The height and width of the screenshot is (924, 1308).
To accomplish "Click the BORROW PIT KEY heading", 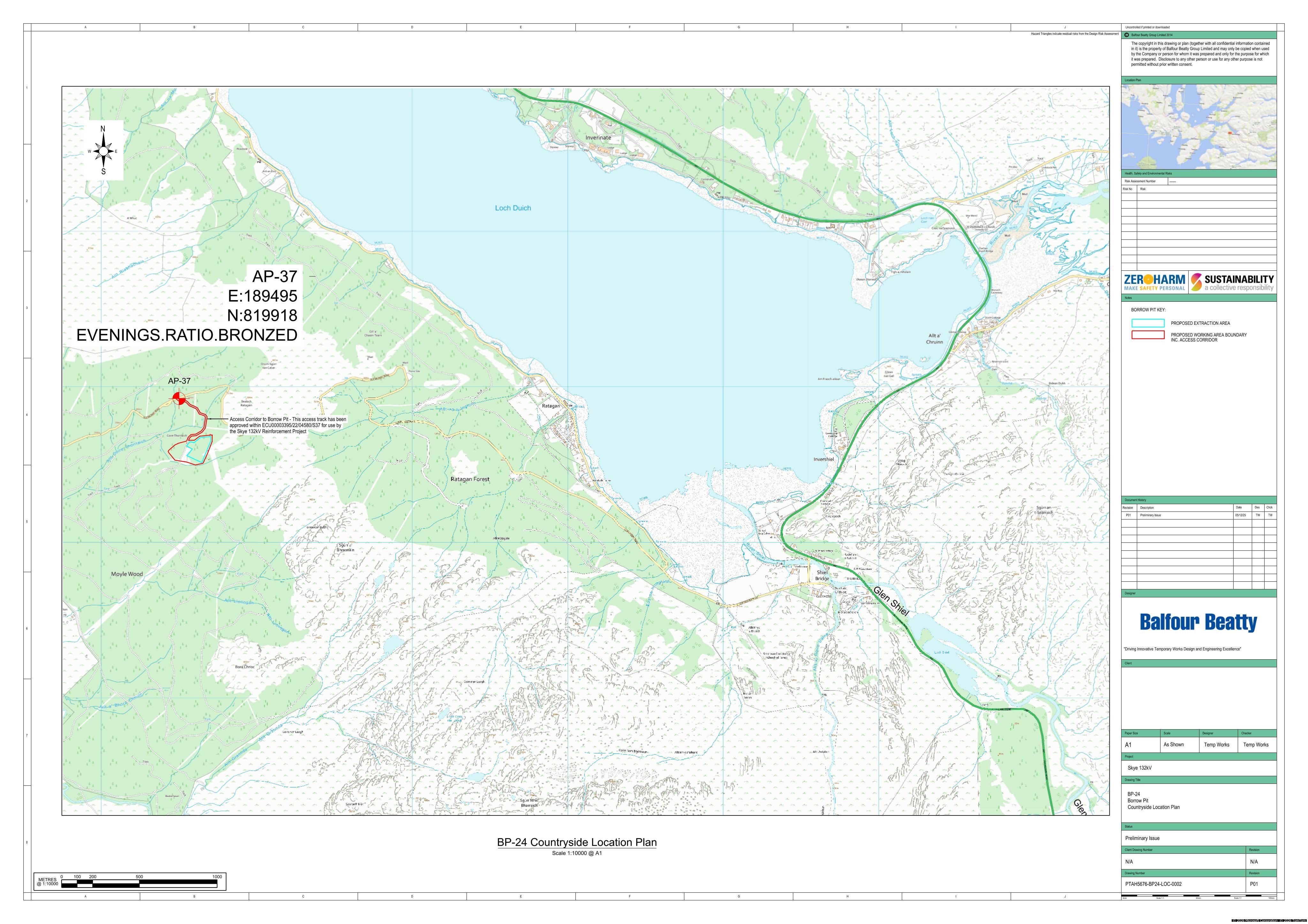I will pos(1148,310).
